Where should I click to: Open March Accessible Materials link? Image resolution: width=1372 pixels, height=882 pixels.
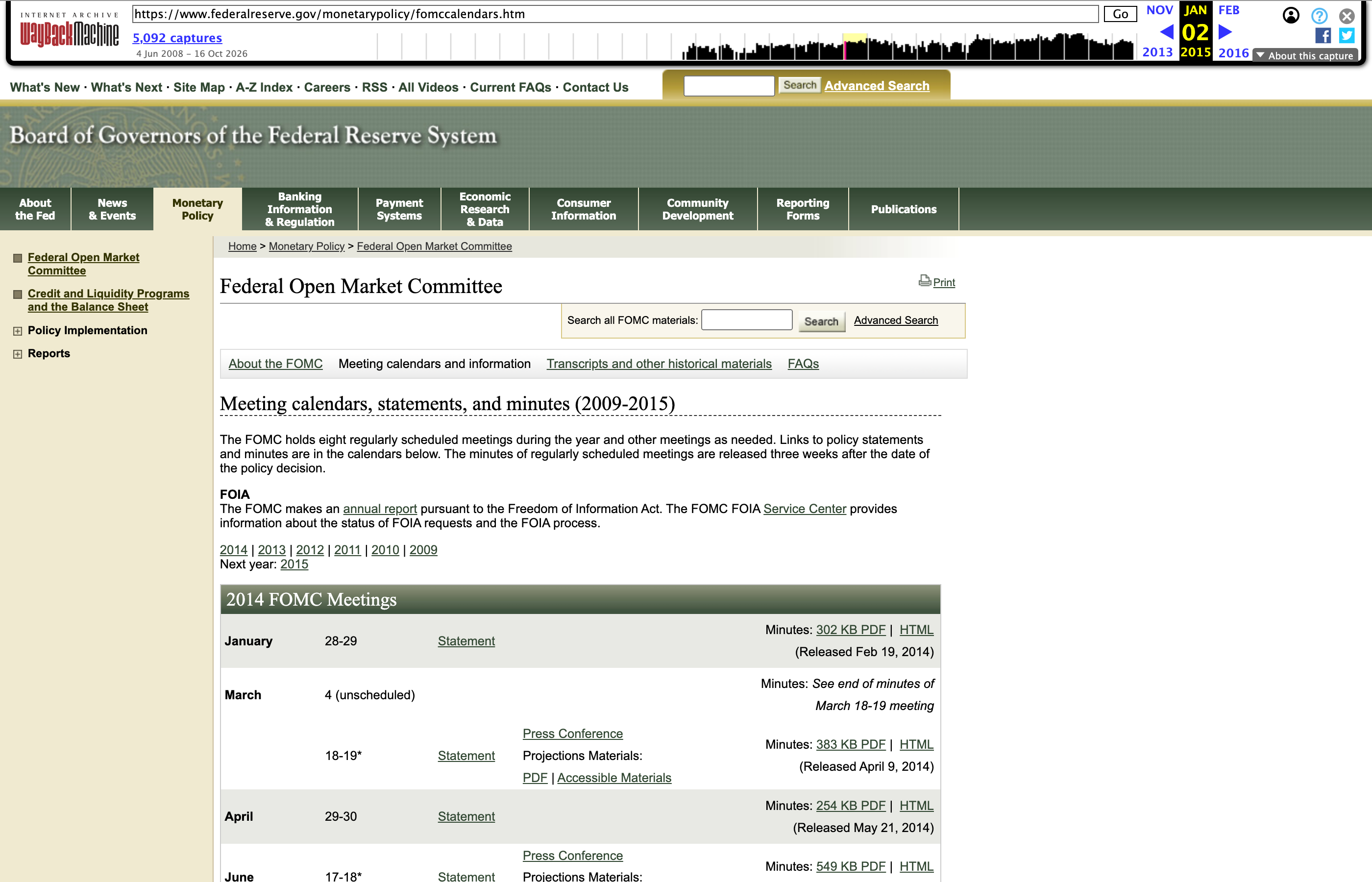click(614, 778)
